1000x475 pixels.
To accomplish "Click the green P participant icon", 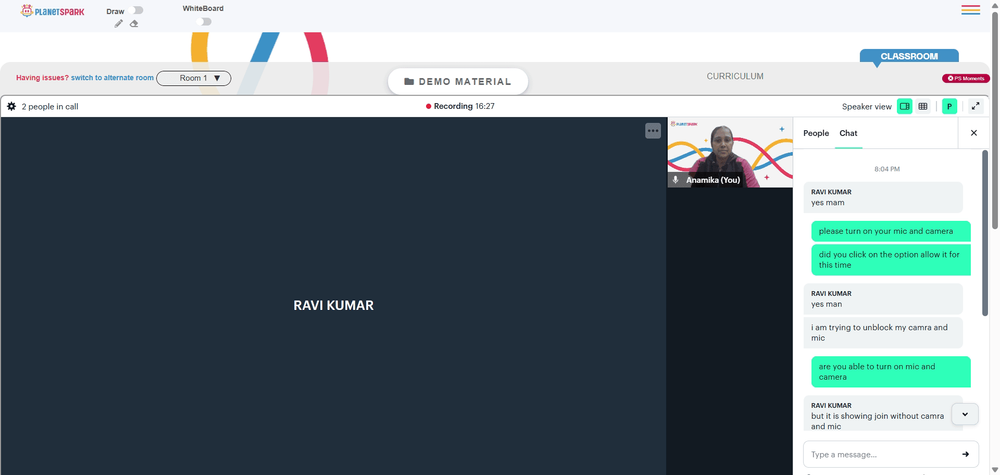I will point(950,106).
